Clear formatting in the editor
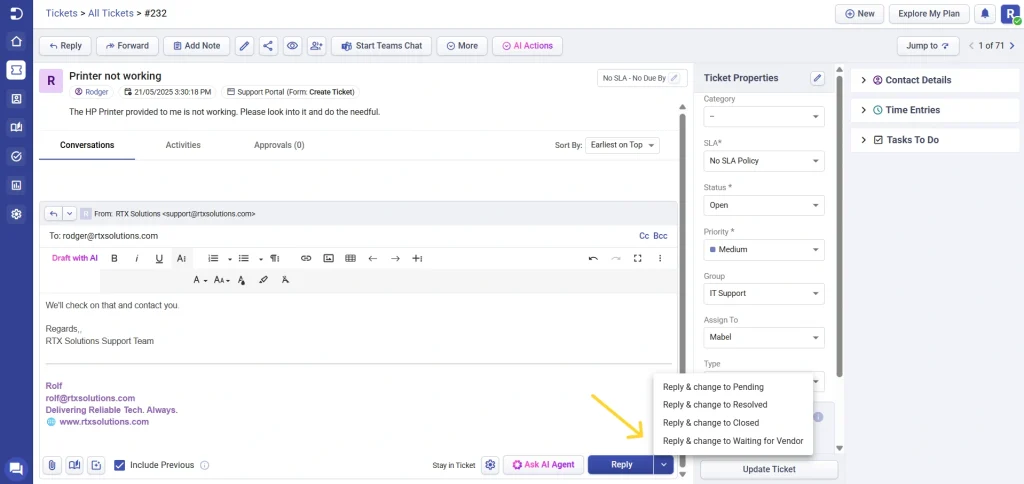Screen dimensions: 1024x484 tap(285, 280)
